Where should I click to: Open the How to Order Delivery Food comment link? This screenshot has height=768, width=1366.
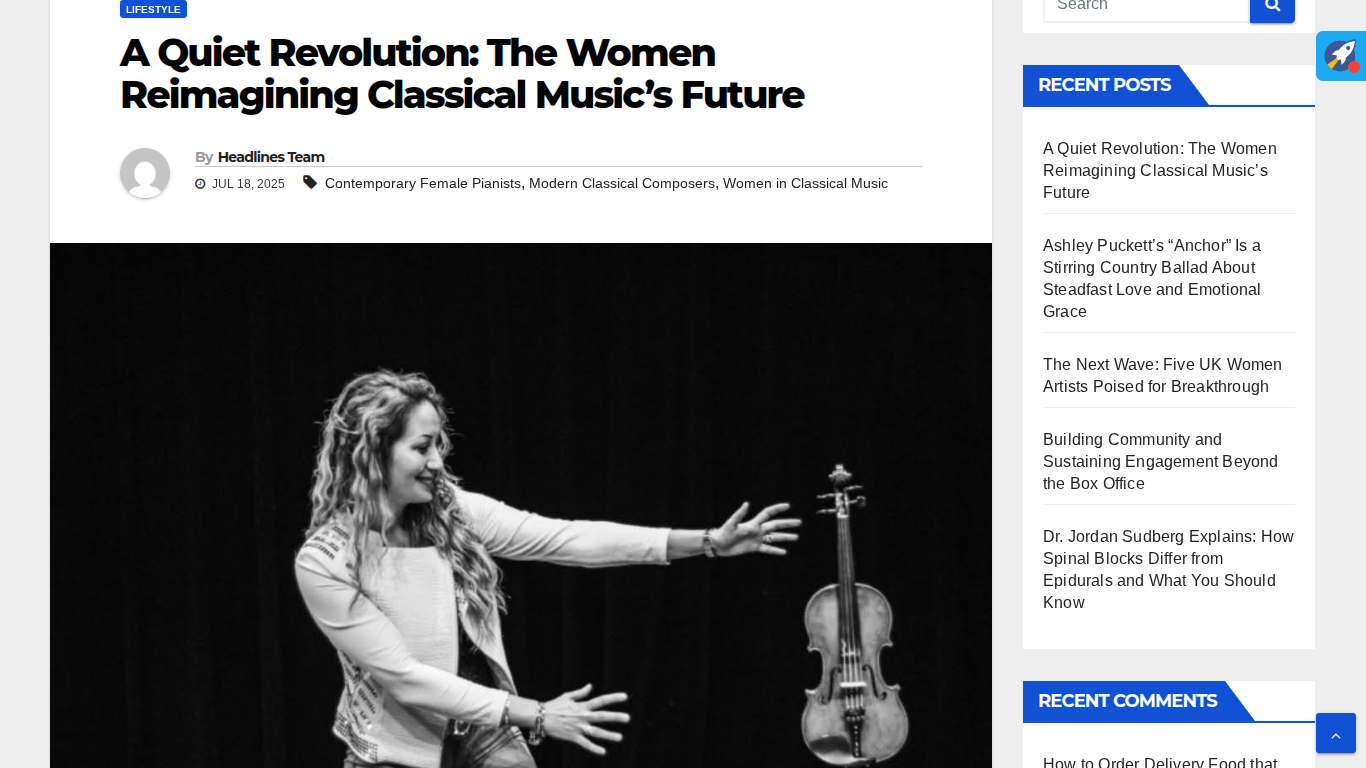tap(1159, 762)
